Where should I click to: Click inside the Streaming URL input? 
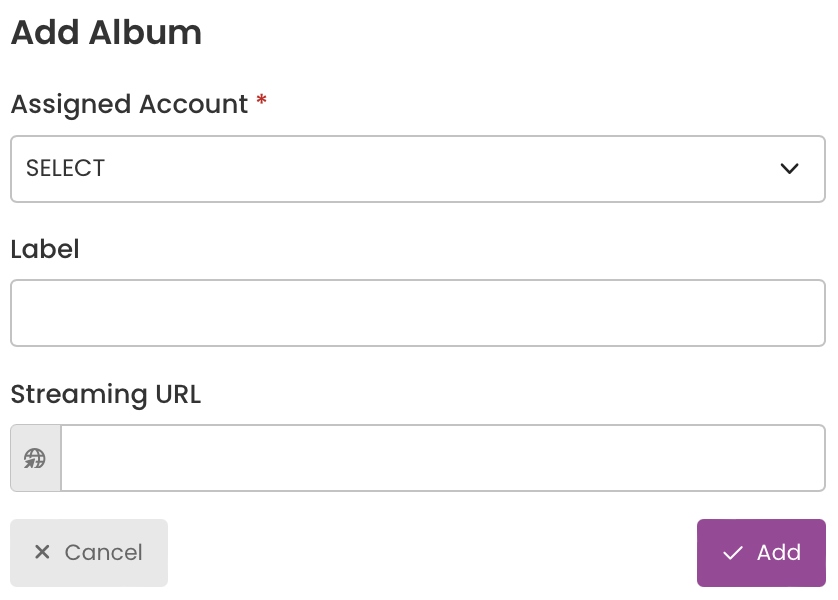click(x=443, y=458)
